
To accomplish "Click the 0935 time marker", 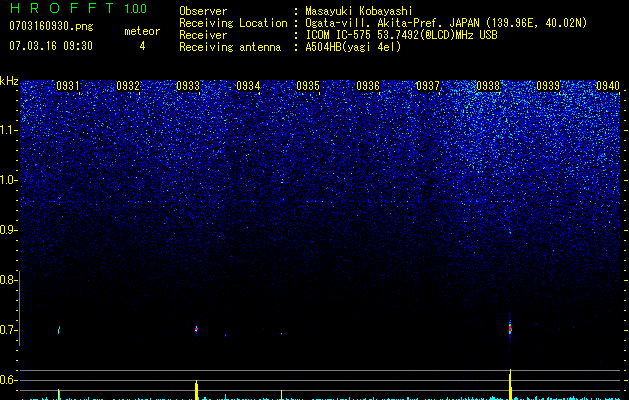I will (308, 86).
